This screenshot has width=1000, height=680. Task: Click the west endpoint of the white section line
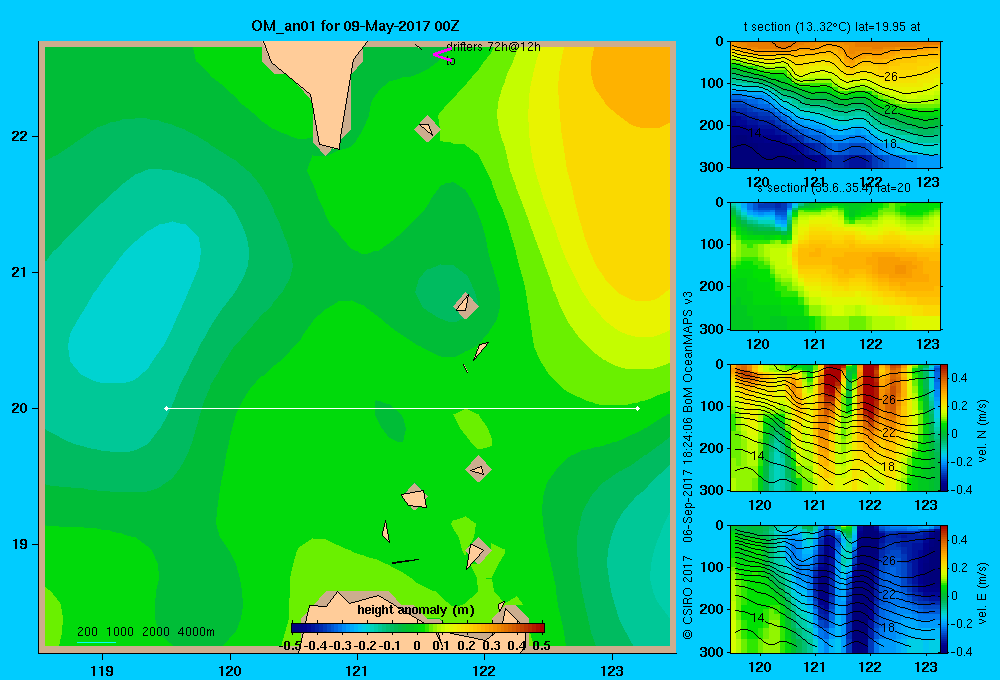(166, 408)
